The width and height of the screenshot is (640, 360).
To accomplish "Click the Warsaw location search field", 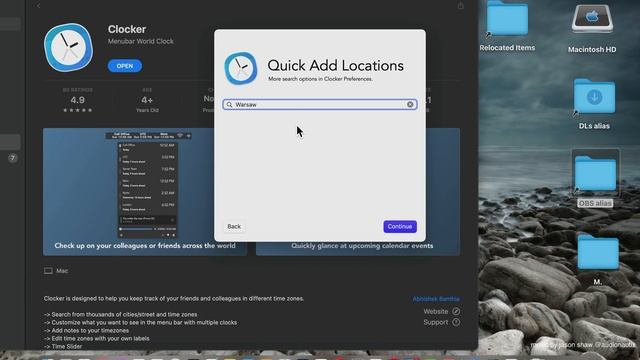I will point(320,104).
